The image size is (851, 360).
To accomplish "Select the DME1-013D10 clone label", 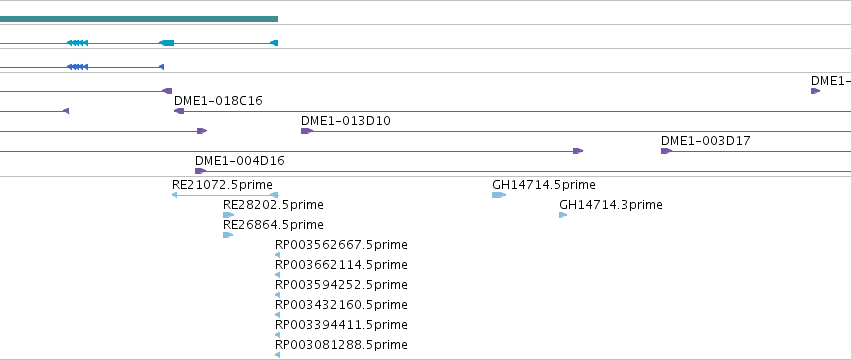I will click(346, 121).
